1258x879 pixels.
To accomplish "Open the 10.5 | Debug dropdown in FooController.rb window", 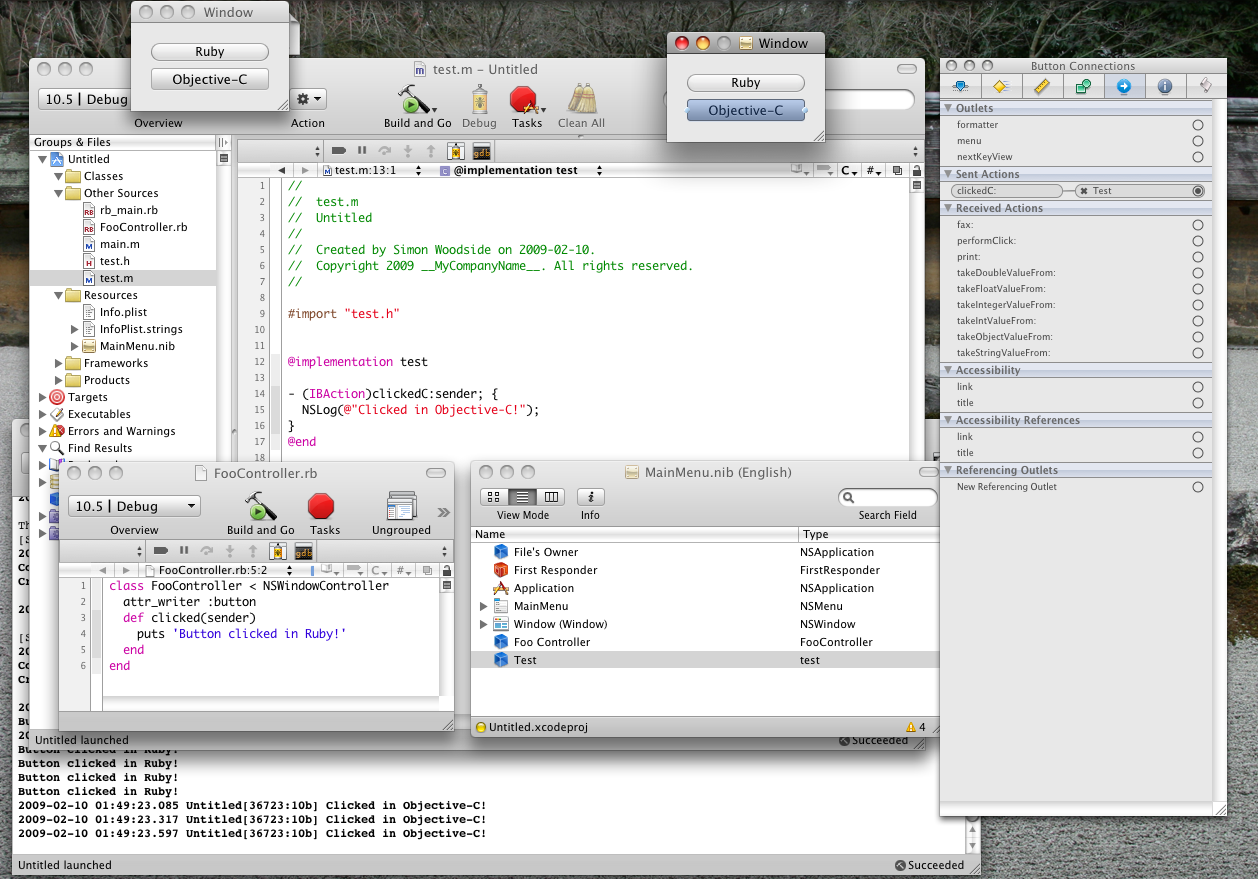I will pos(134,507).
